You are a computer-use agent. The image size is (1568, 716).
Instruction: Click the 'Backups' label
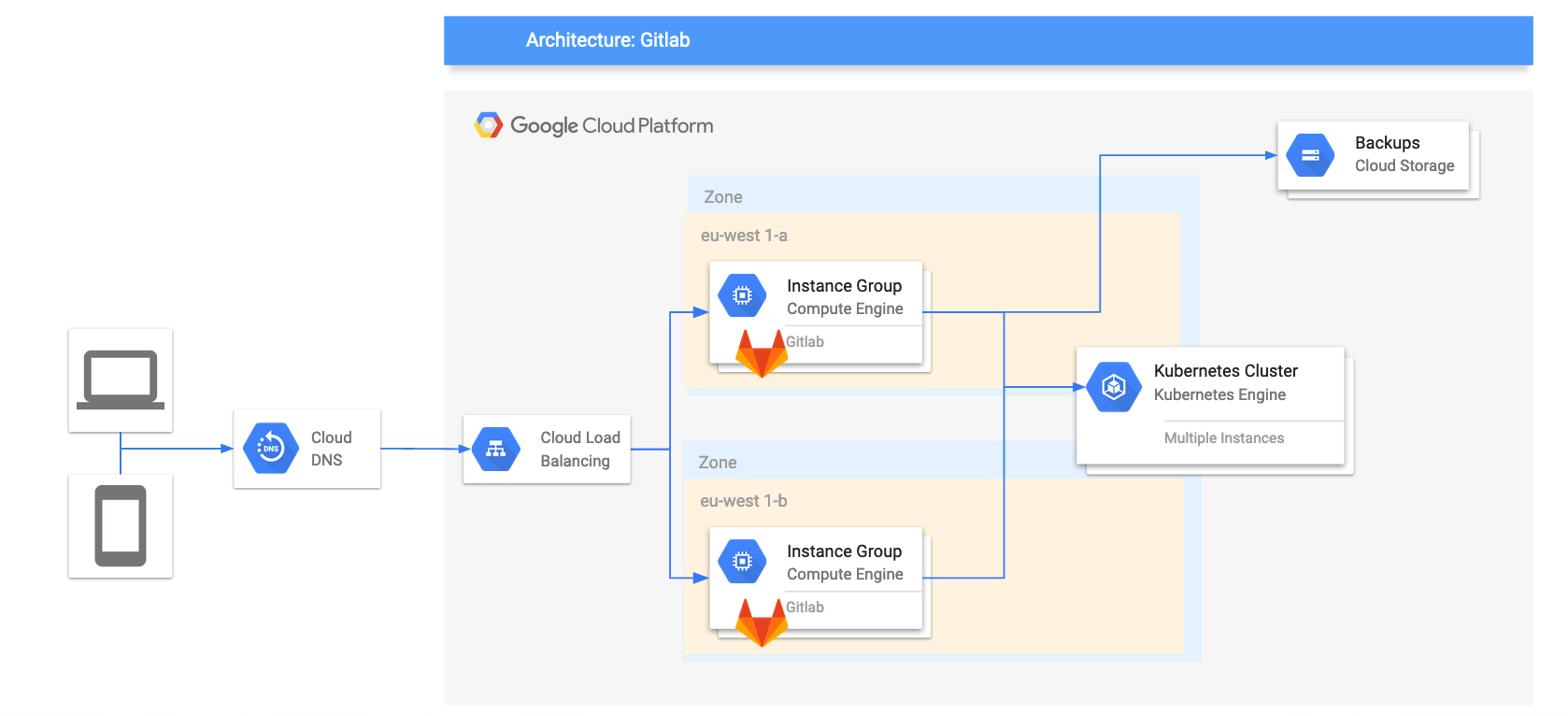click(1388, 143)
